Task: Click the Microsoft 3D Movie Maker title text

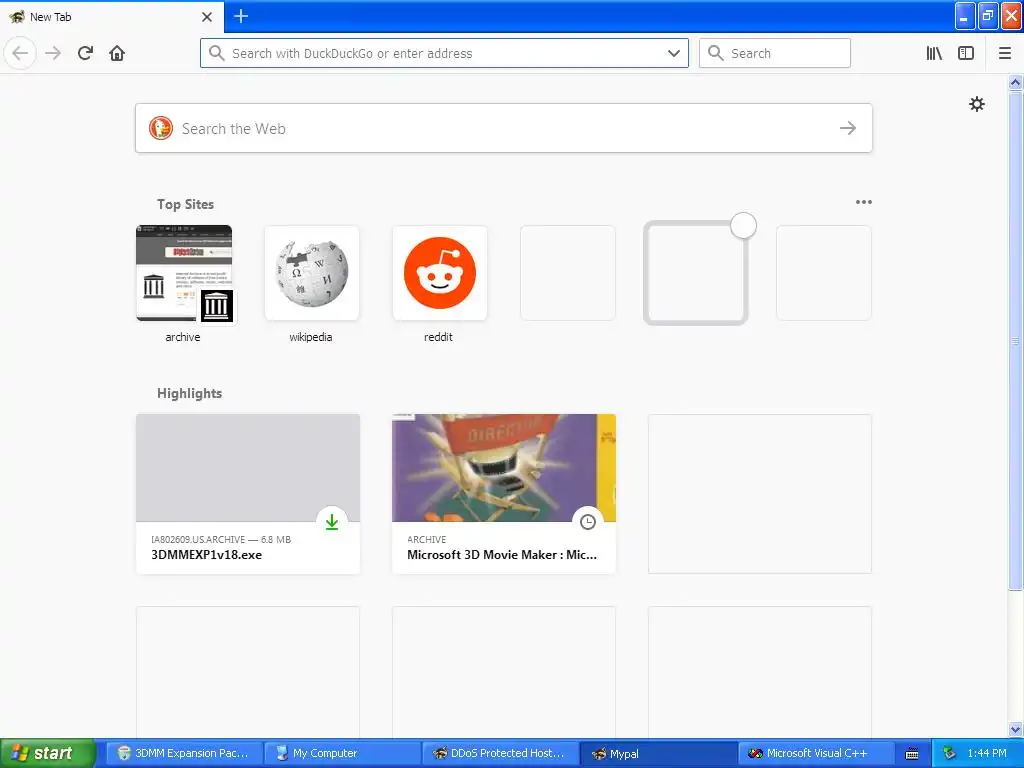Action: (x=502, y=554)
